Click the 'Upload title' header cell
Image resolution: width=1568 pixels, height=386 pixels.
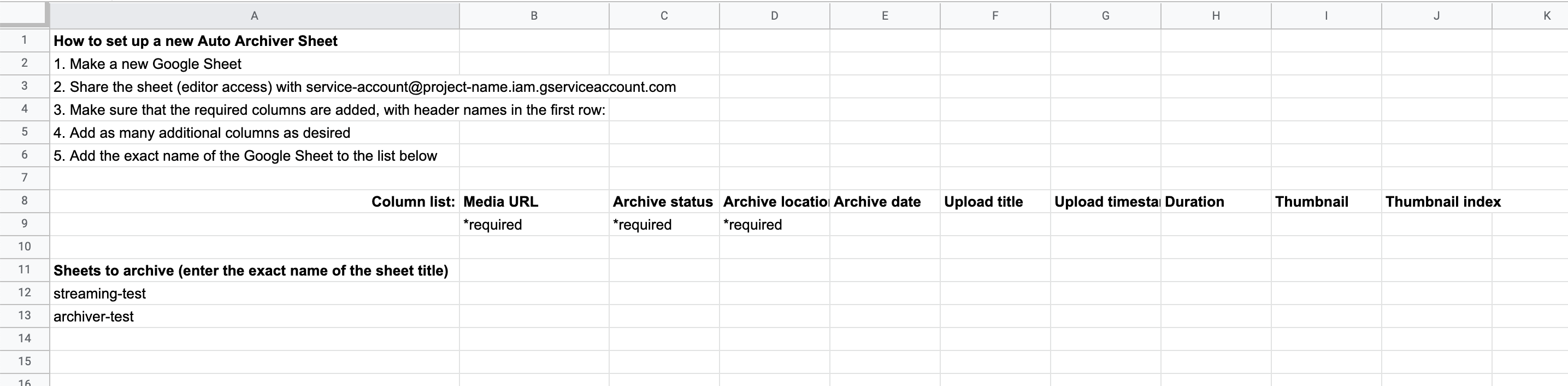[994, 201]
